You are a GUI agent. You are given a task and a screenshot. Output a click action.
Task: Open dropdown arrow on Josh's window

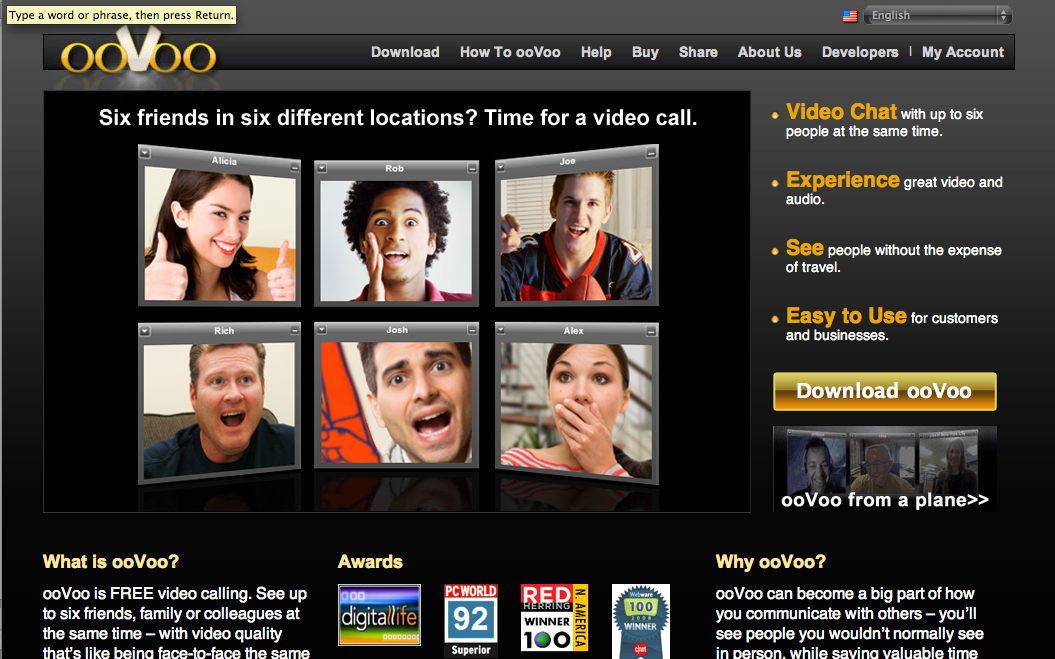point(322,329)
